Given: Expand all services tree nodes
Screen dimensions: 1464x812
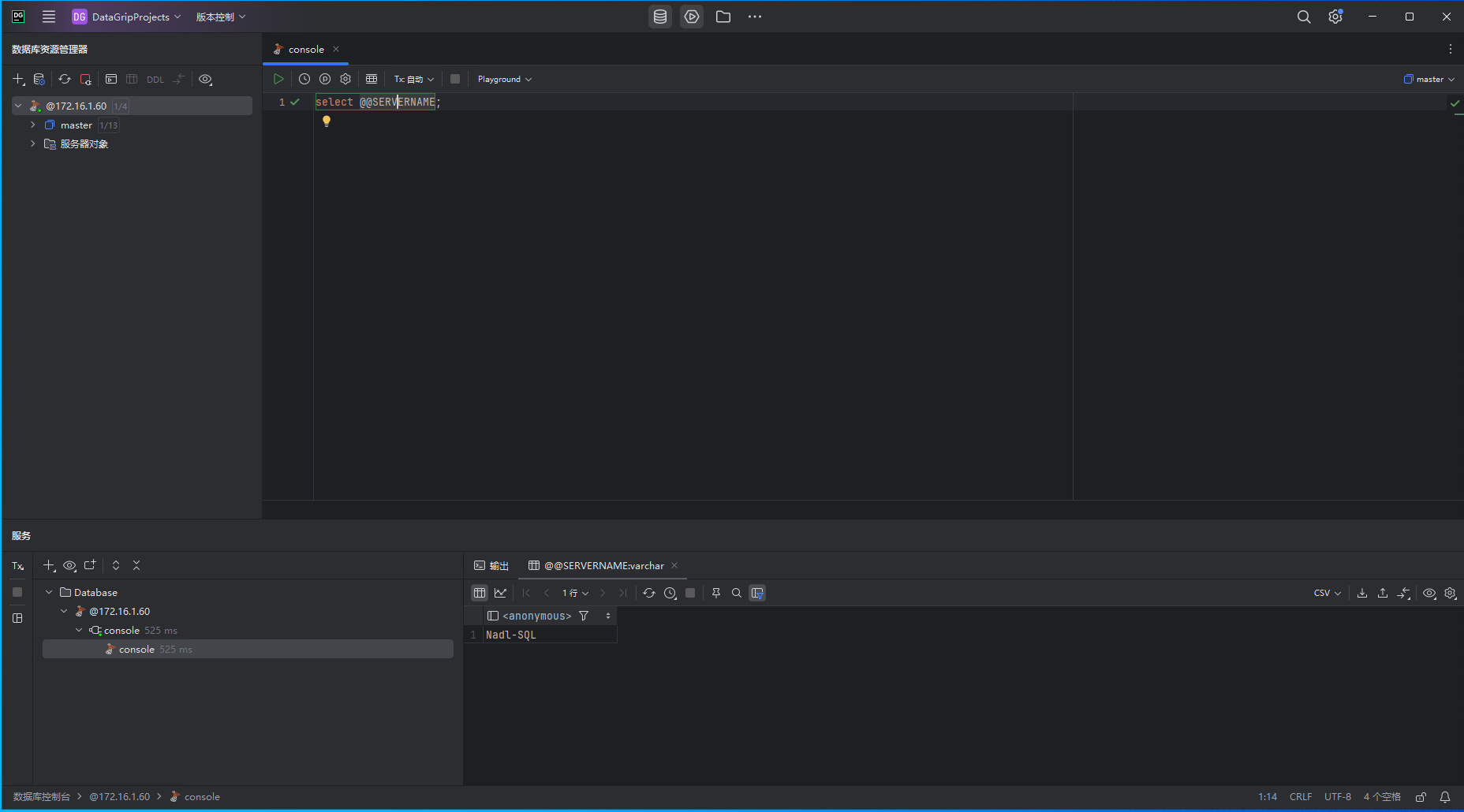Looking at the screenshot, I should coord(116,565).
